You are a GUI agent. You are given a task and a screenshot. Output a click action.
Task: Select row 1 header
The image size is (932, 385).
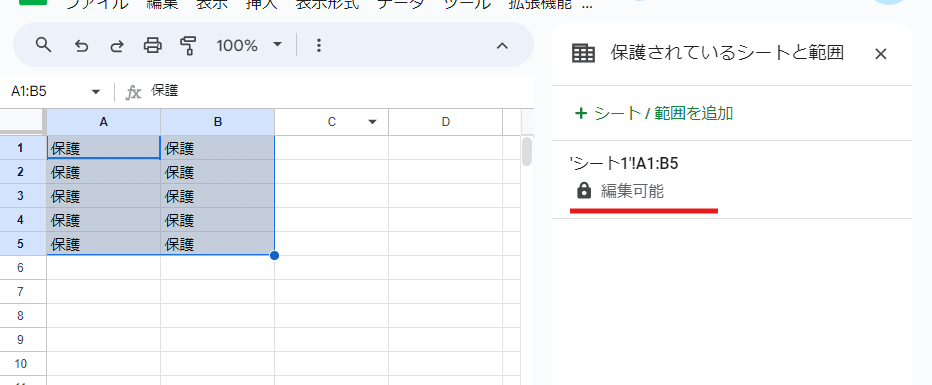(x=20, y=148)
